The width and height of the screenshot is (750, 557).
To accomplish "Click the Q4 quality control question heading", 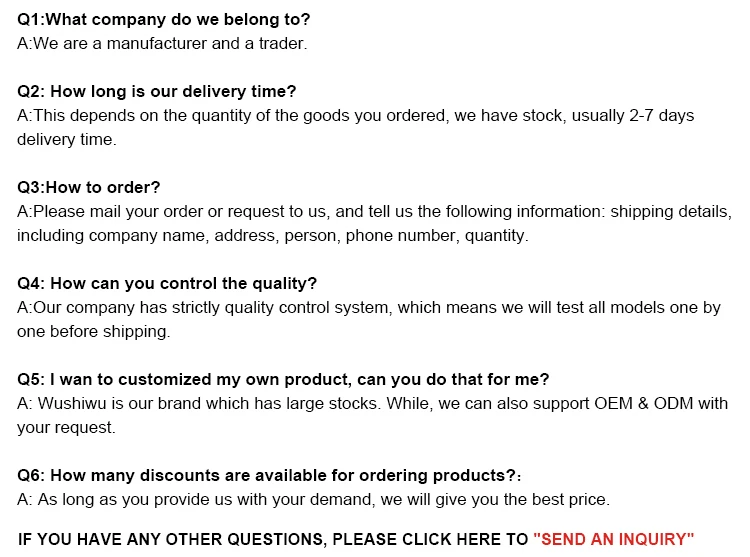I will coord(167,284).
